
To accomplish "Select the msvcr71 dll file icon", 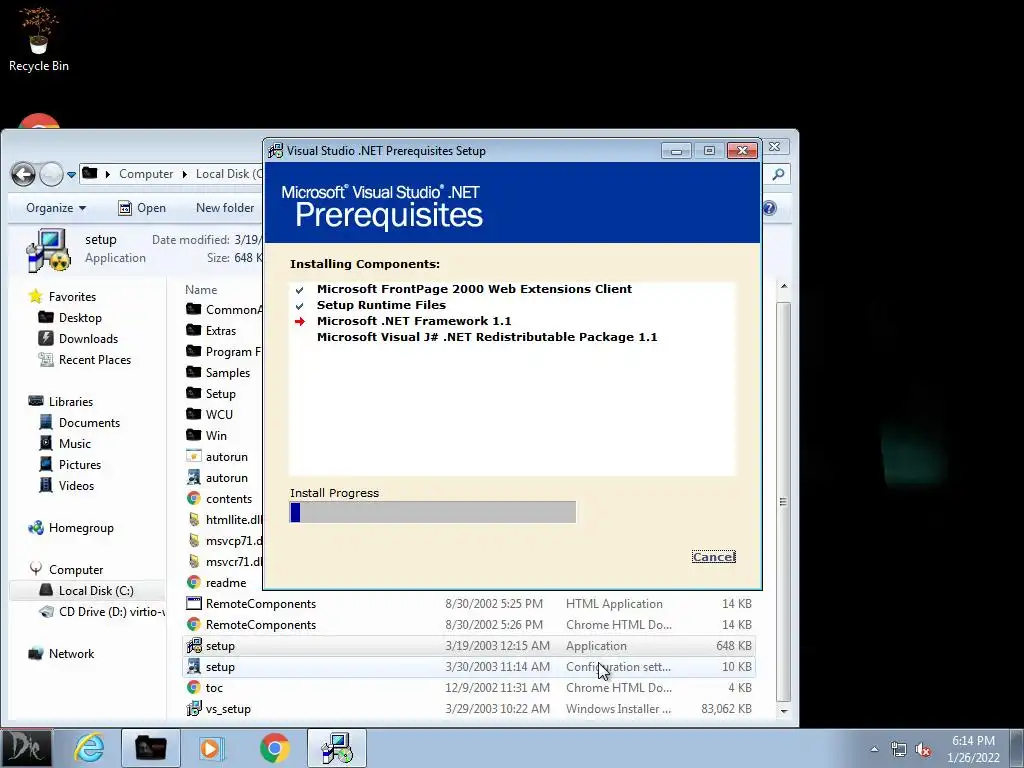I will tap(193, 561).
